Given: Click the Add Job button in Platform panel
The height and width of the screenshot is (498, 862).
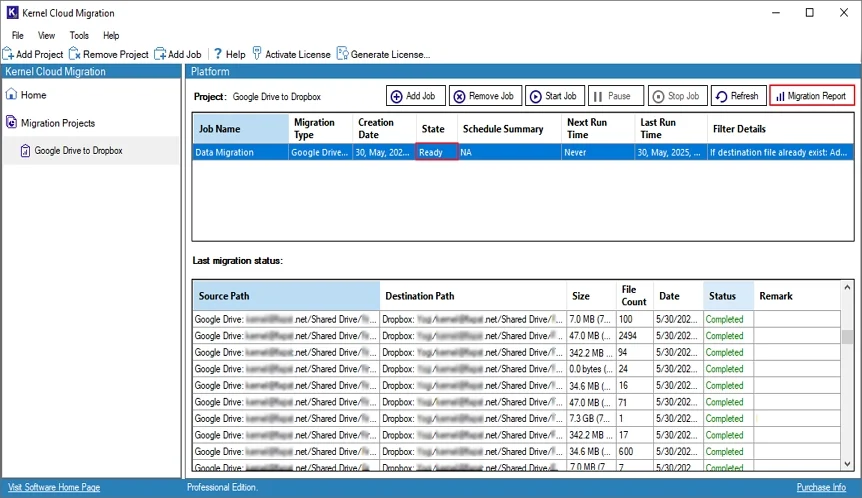Looking at the screenshot, I should [415, 96].
